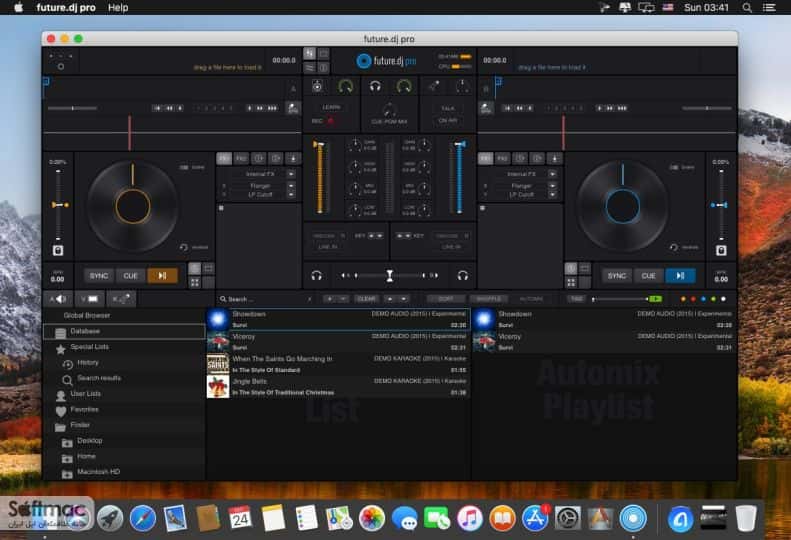The image size is (791, 540).
Task: Select right deck FX1 tab
Action: click(485, 158)
